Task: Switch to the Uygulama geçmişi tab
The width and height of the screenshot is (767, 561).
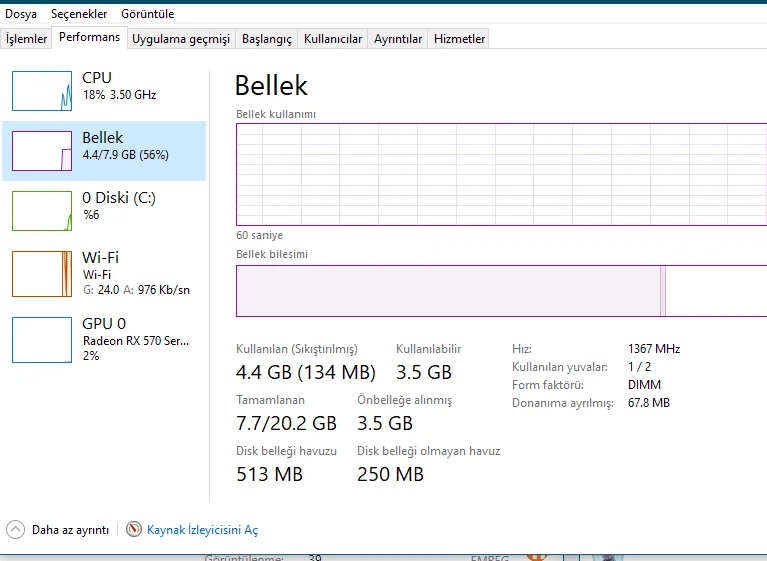Action: (x=181, y=39)
